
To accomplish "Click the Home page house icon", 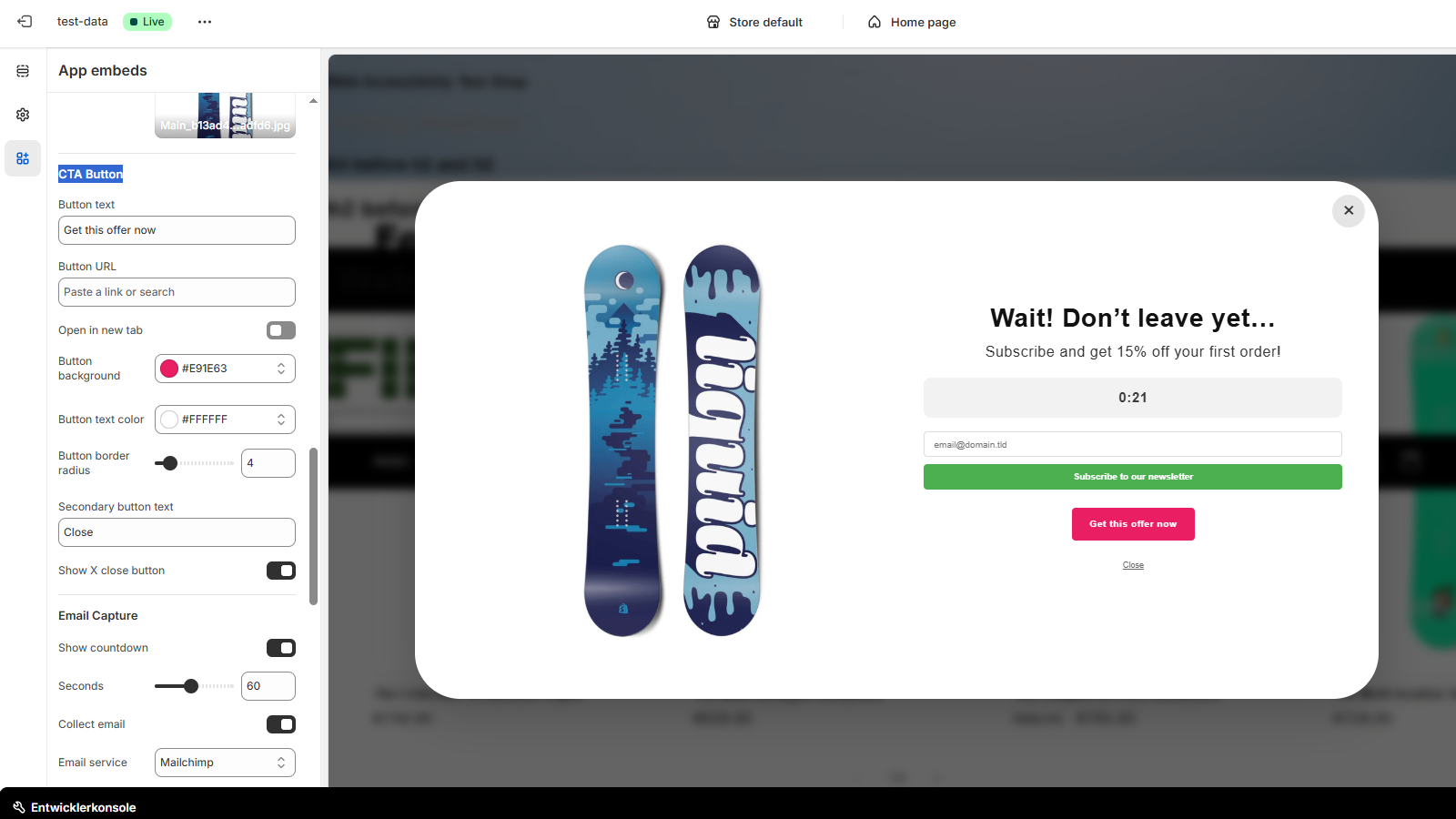I will (875, 22).
